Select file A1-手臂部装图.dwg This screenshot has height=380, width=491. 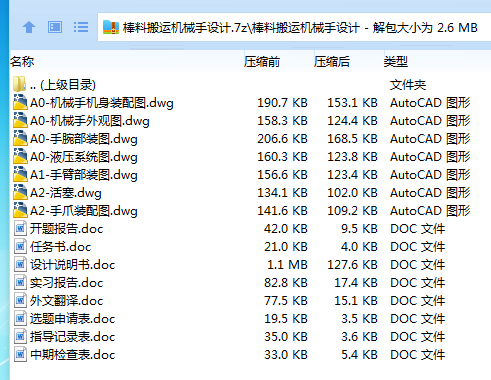(x=84, y=175)
